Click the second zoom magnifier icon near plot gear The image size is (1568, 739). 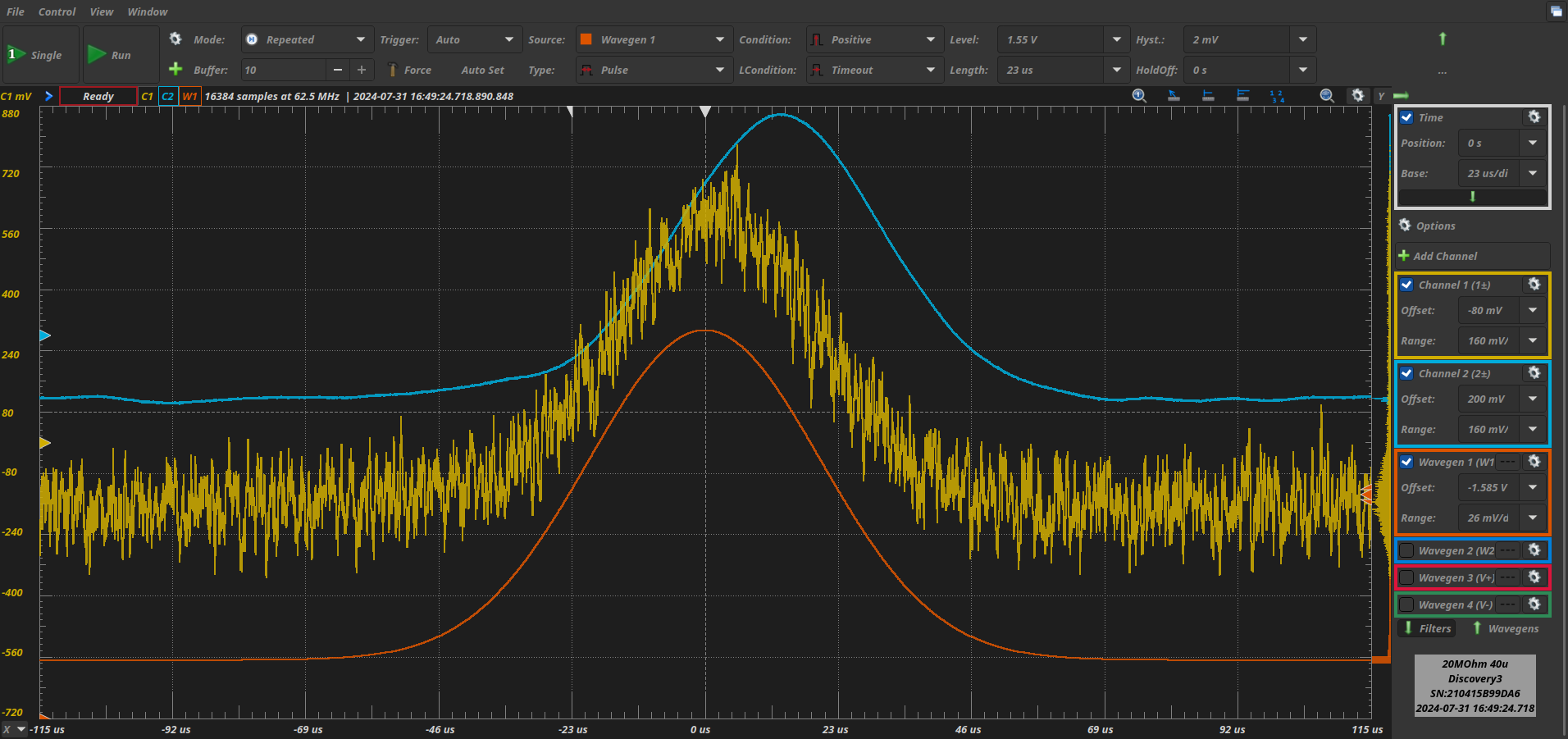coord(1327,96)
